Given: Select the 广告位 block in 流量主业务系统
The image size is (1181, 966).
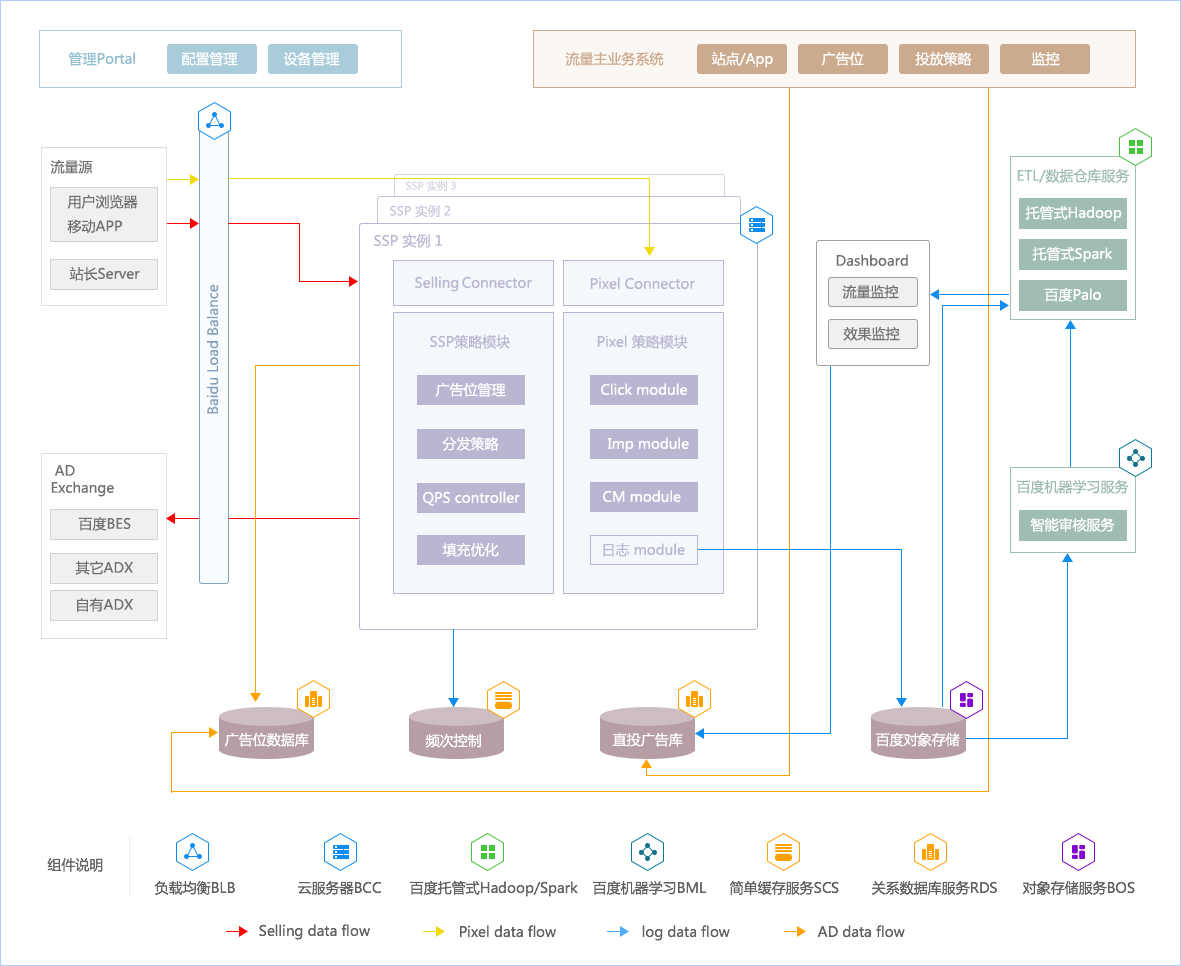Looking at the screenshot, I should [x=843, y=59].
